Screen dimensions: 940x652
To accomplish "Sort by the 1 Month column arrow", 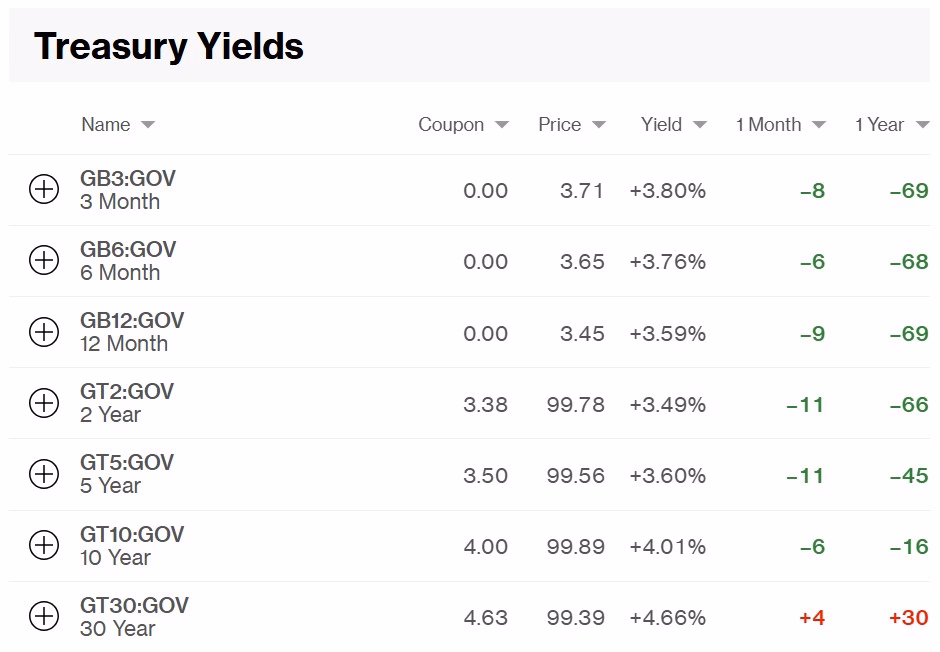I will coord(819,125).
